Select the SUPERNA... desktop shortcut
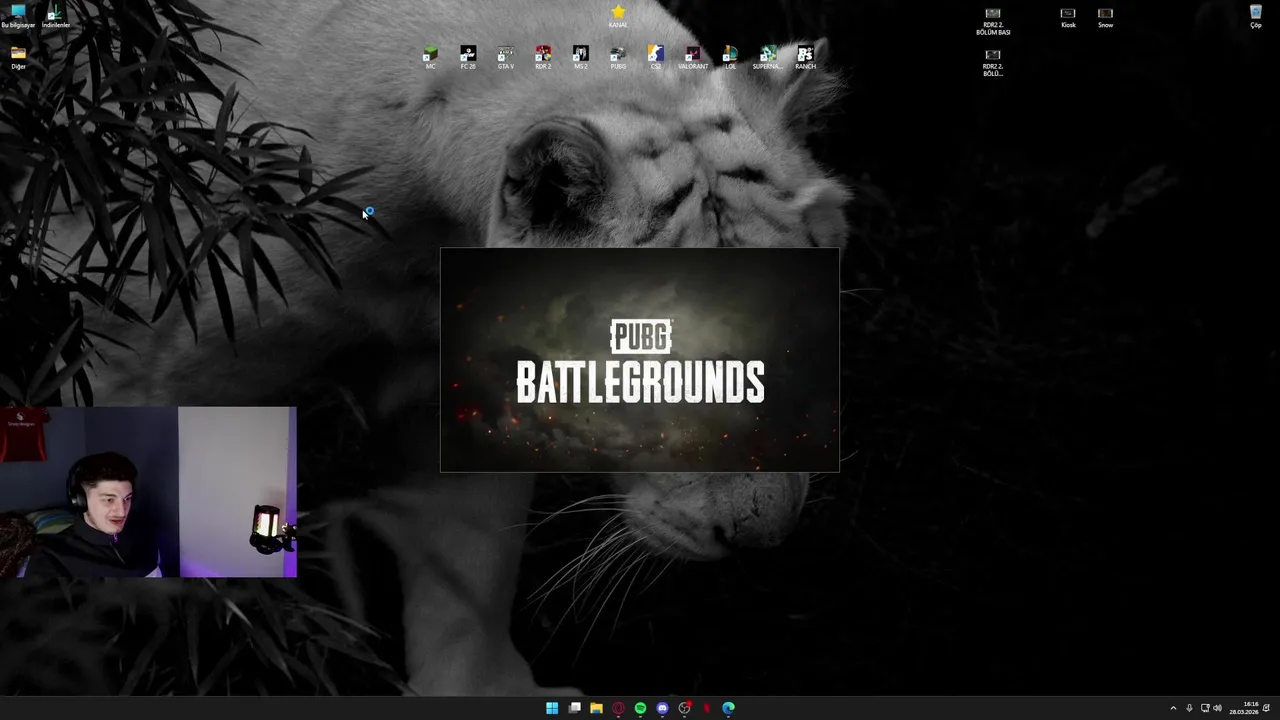The image size is (1280, 720). click(x=768, y=57)
